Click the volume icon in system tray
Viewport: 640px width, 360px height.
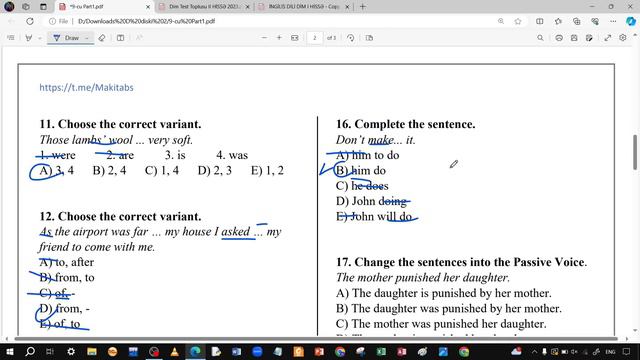(575, 351)
